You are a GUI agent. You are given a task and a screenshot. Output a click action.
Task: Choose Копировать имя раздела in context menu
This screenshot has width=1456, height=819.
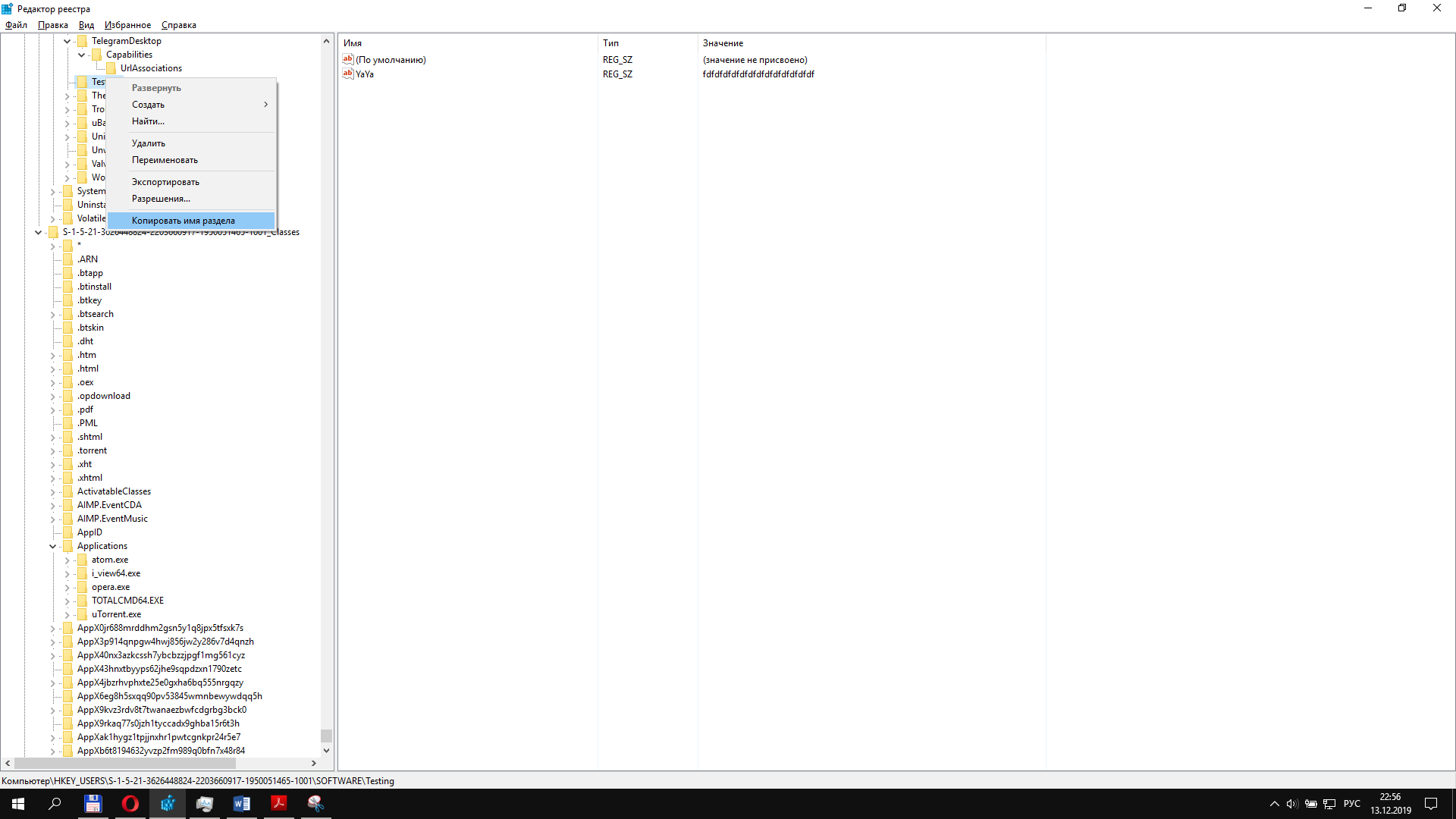click(x=191, y=221)
